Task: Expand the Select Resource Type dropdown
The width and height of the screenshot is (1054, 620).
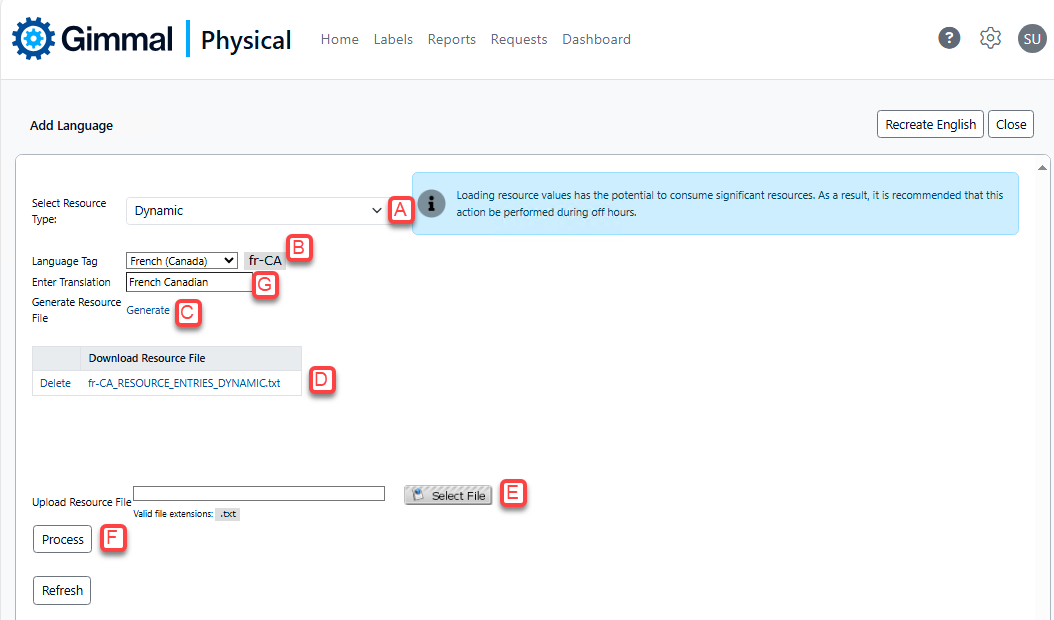Action: pyautogui.click(x=257, y=211)
